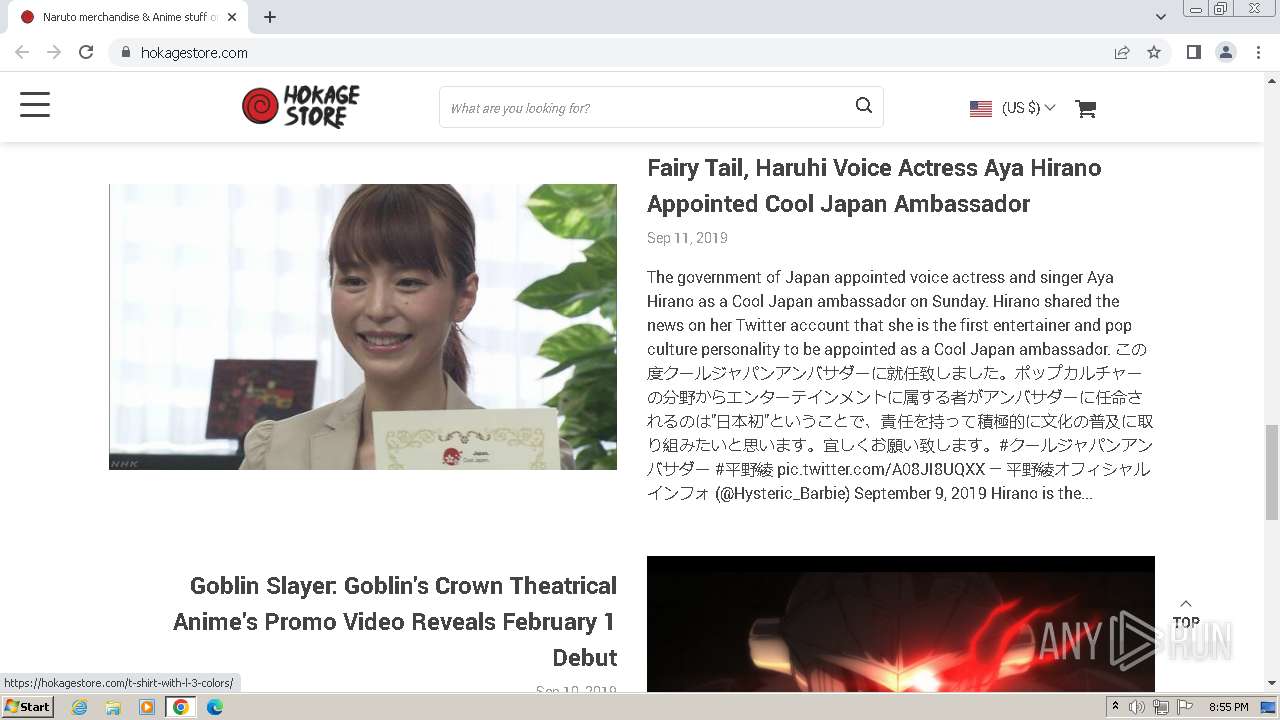Open the US dollar currency dropdown

click(1028, 108)
